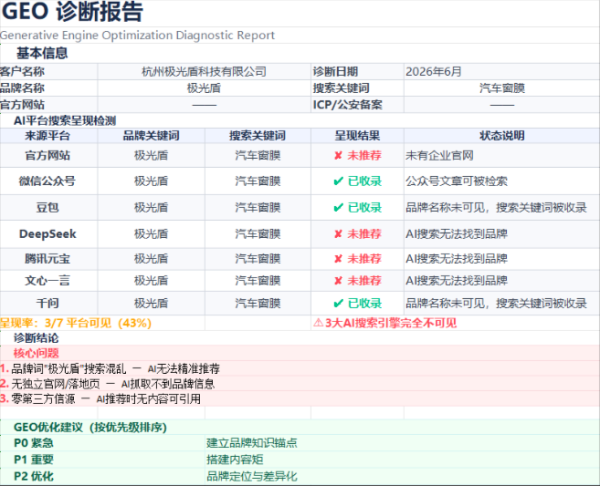
Task: Select the "文心一言" platform cell
Action: (x=47, y=281)
